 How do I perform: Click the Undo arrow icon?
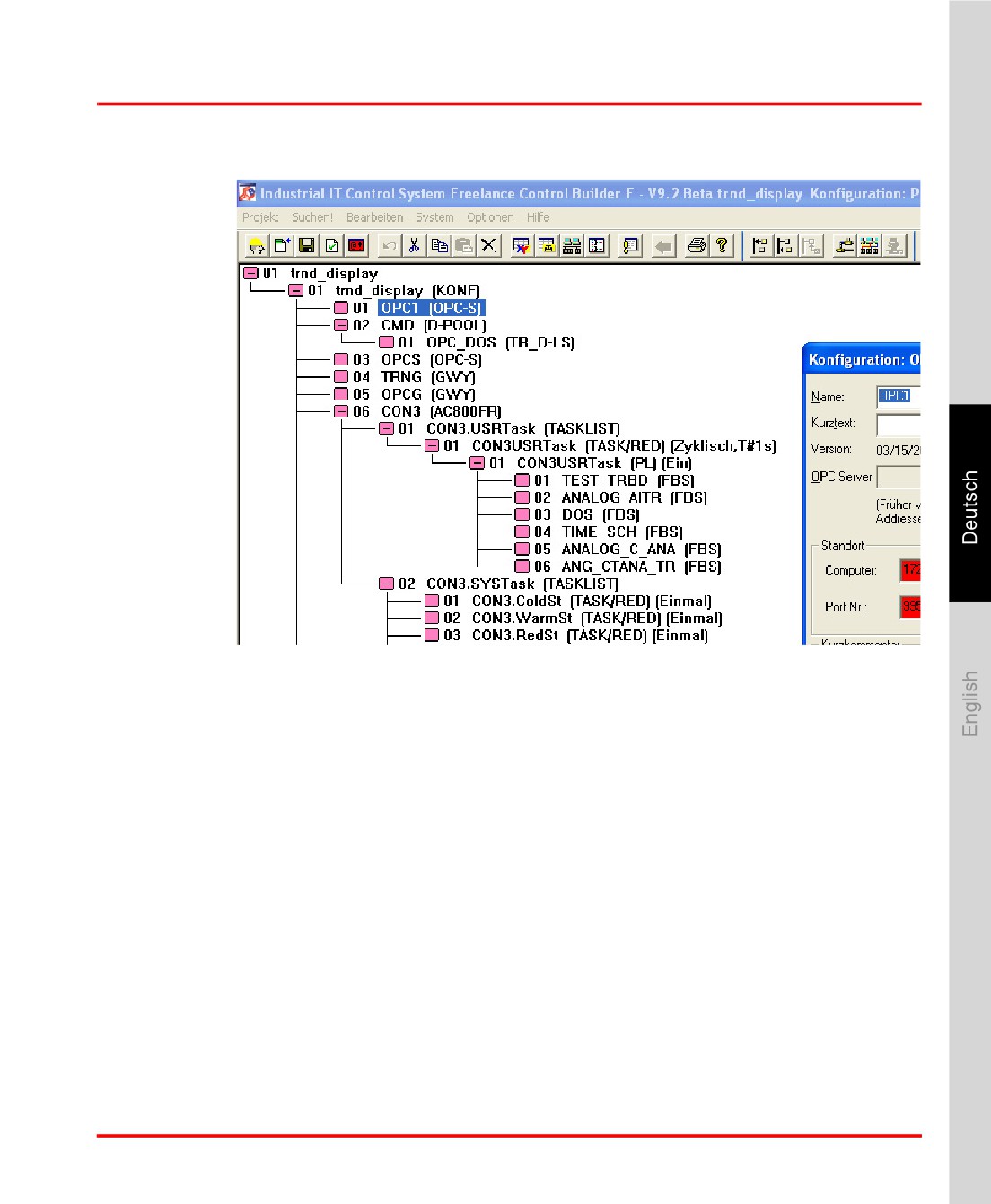tap(389, 245)
